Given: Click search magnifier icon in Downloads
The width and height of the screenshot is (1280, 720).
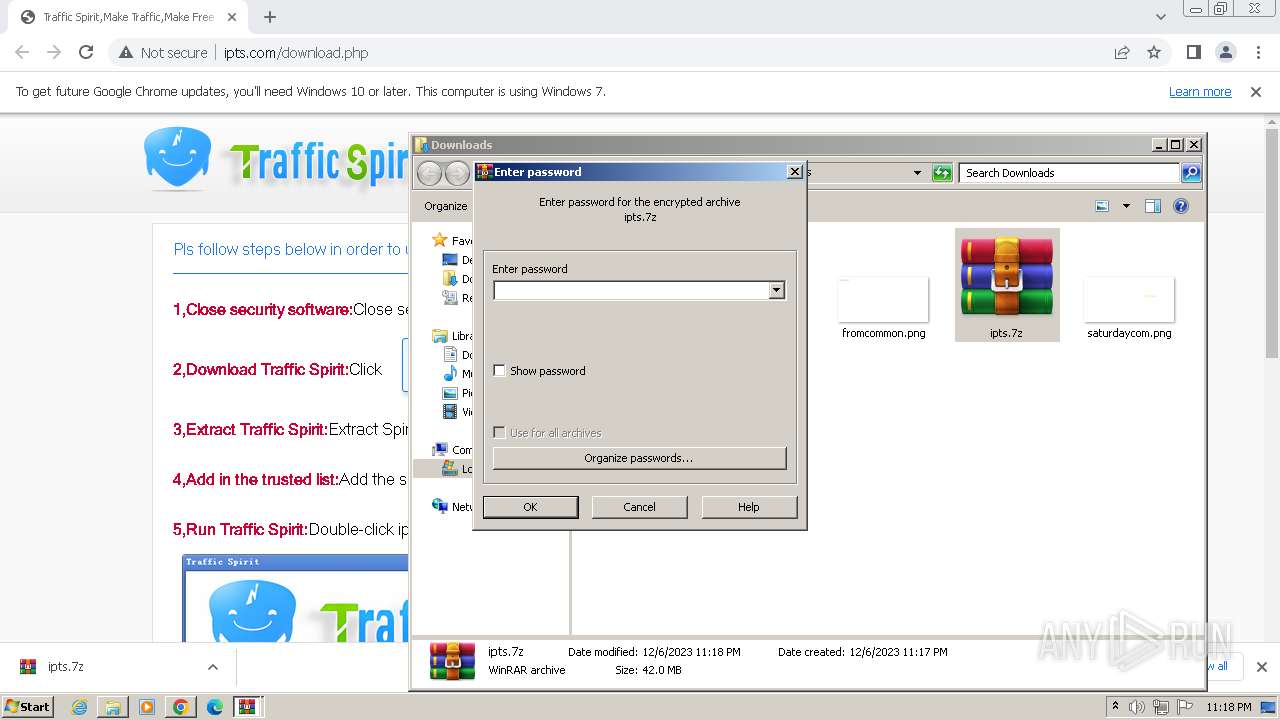Looking at the screenshot, I should coord(1191,173).
